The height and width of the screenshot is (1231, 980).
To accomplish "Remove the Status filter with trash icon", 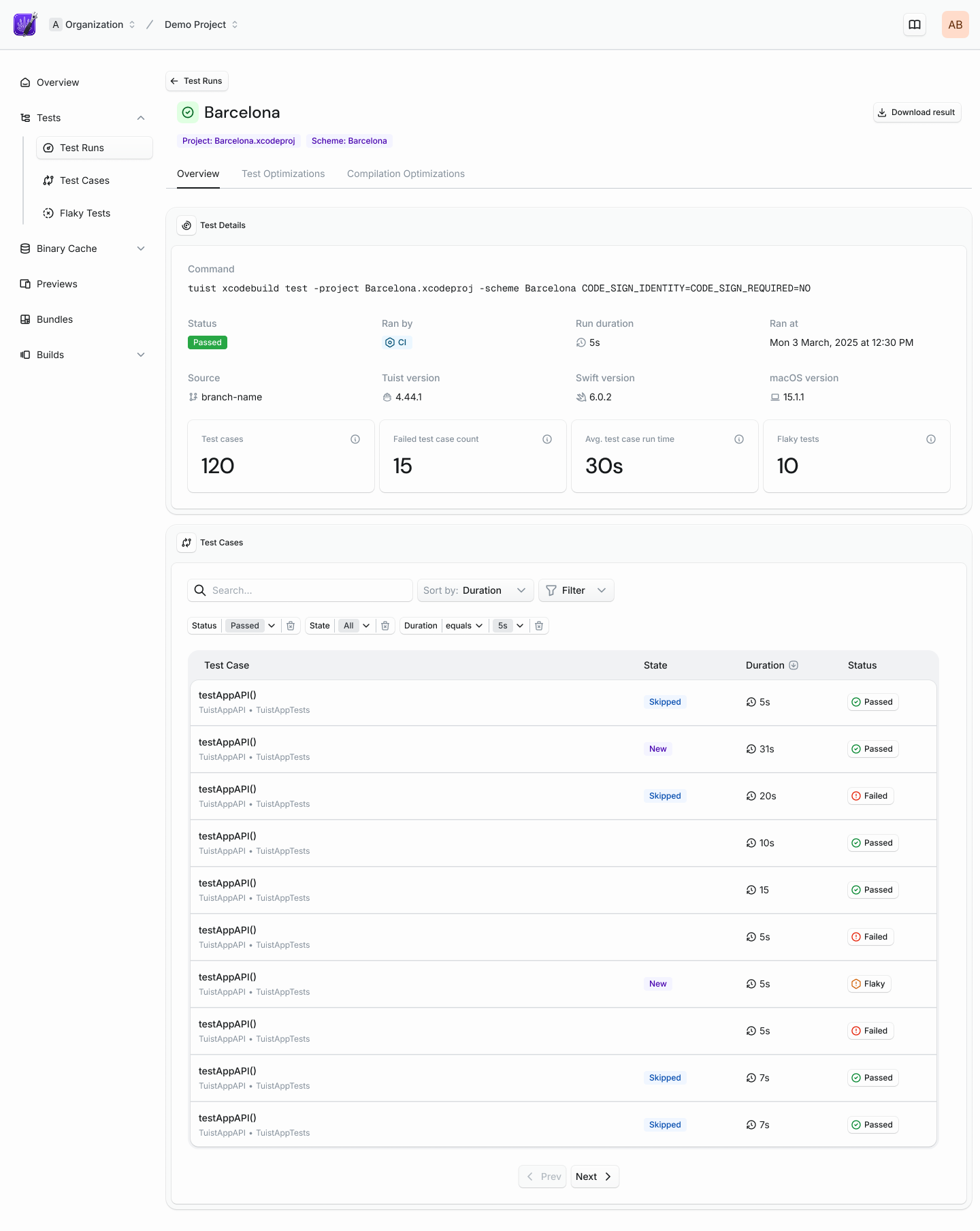I will pyautogui.click(x=291, y=626).
